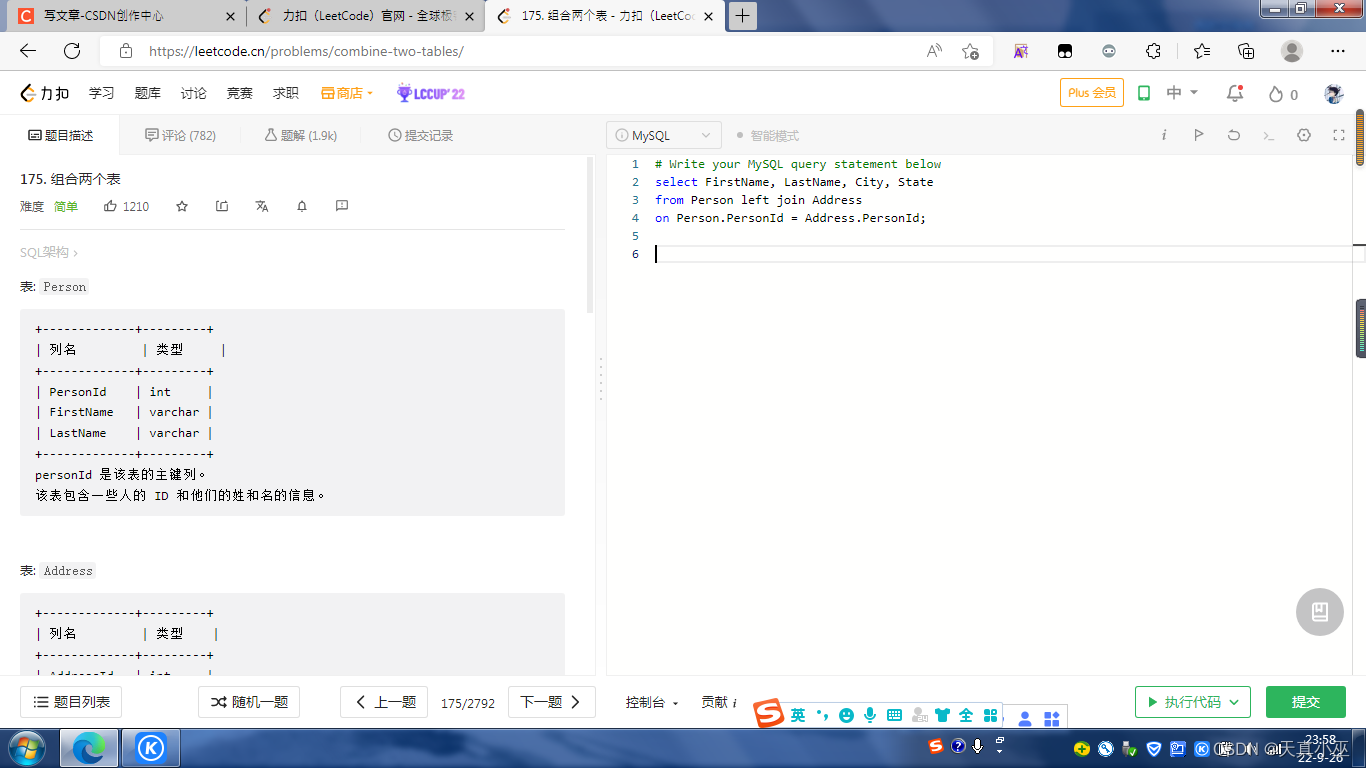1366x768 pixels.
Task: Go to 上一题 previous problem
Action: tap(384, 702)
